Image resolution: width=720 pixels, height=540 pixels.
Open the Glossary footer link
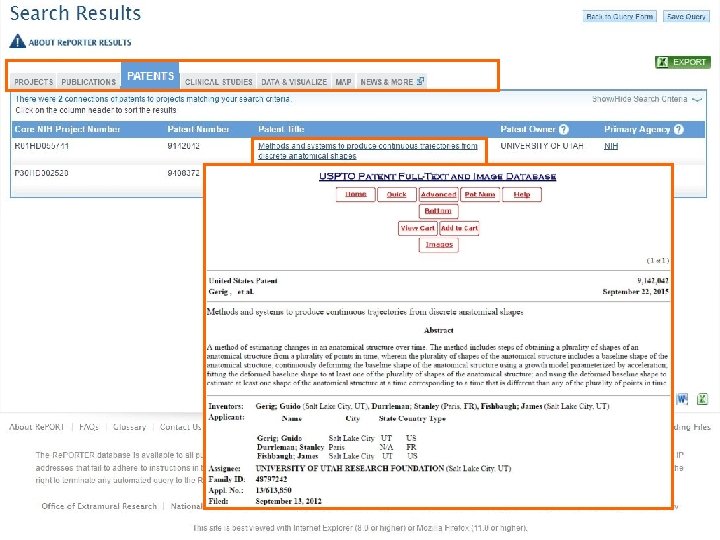tap(129, 427)
